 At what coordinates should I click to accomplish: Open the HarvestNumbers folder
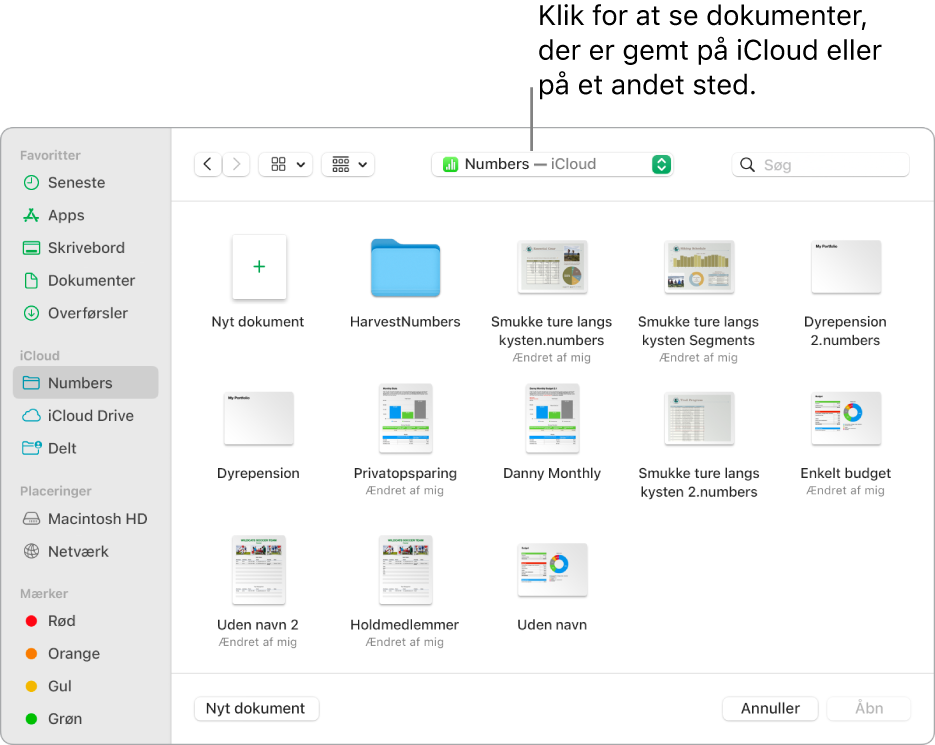click(x=405, y=268)
